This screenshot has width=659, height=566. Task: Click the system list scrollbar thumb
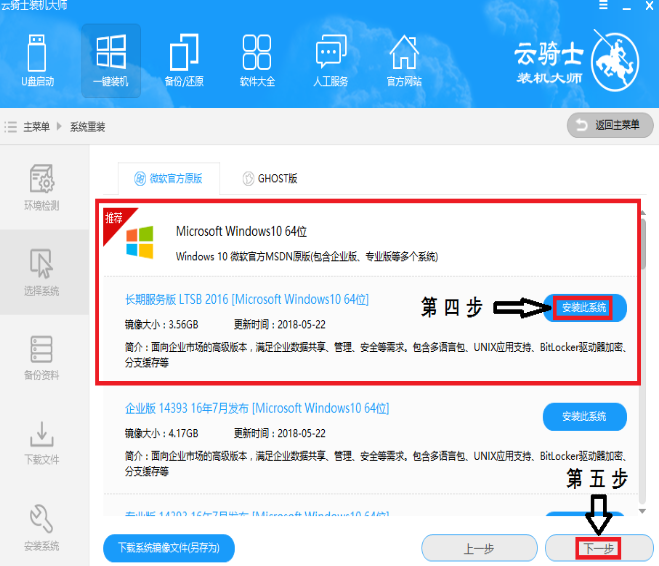click(643, 244)
